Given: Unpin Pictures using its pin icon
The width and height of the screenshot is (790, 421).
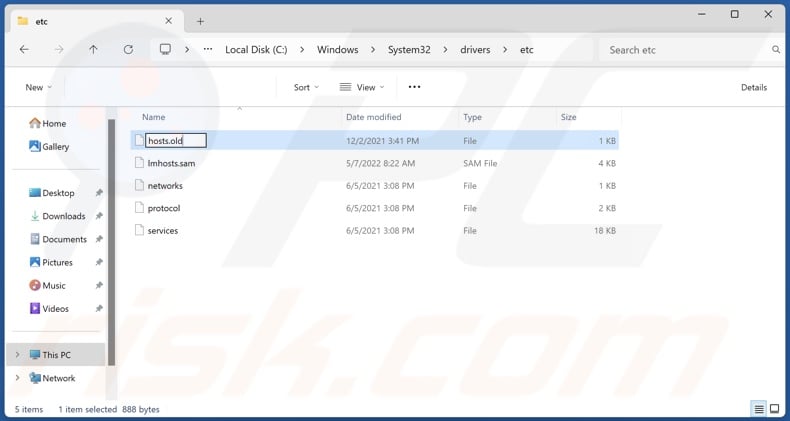Looking at the screenshot, I should (x=99, y=262).
